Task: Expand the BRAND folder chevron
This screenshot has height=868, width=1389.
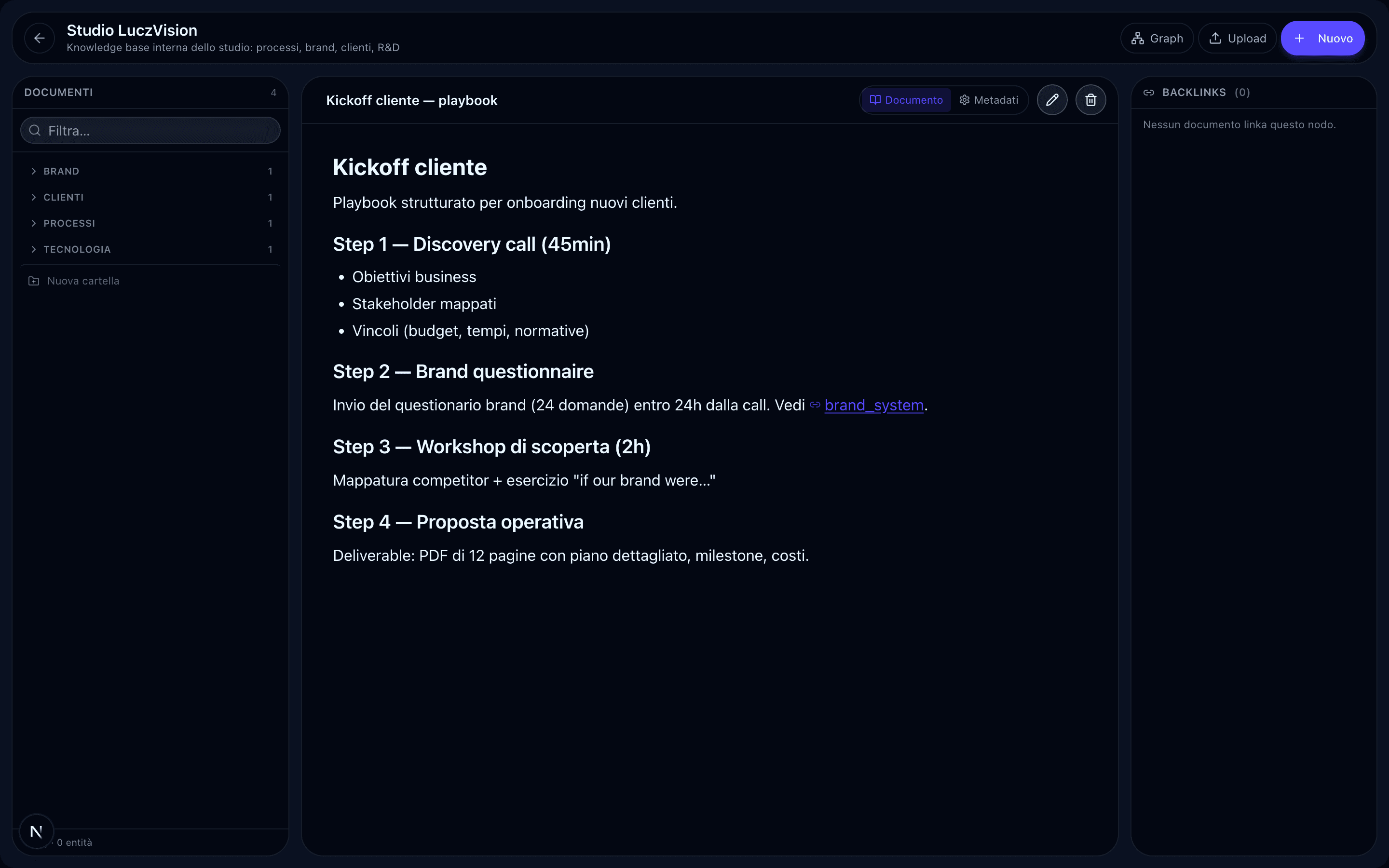Action: pyautogui.click(x=33, y=171)
